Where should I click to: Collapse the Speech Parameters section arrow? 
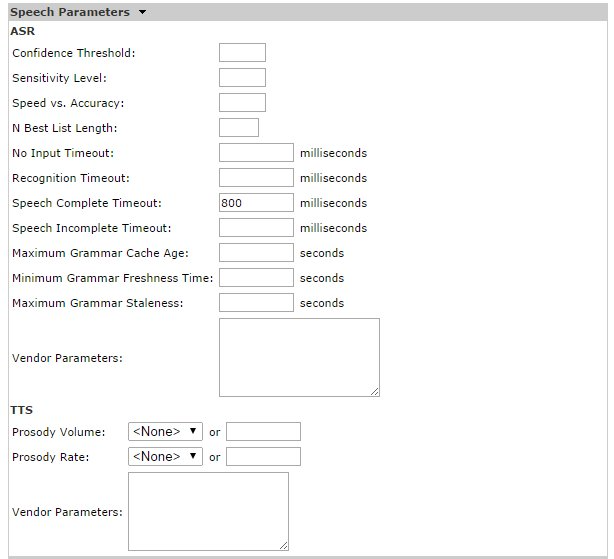143,13
